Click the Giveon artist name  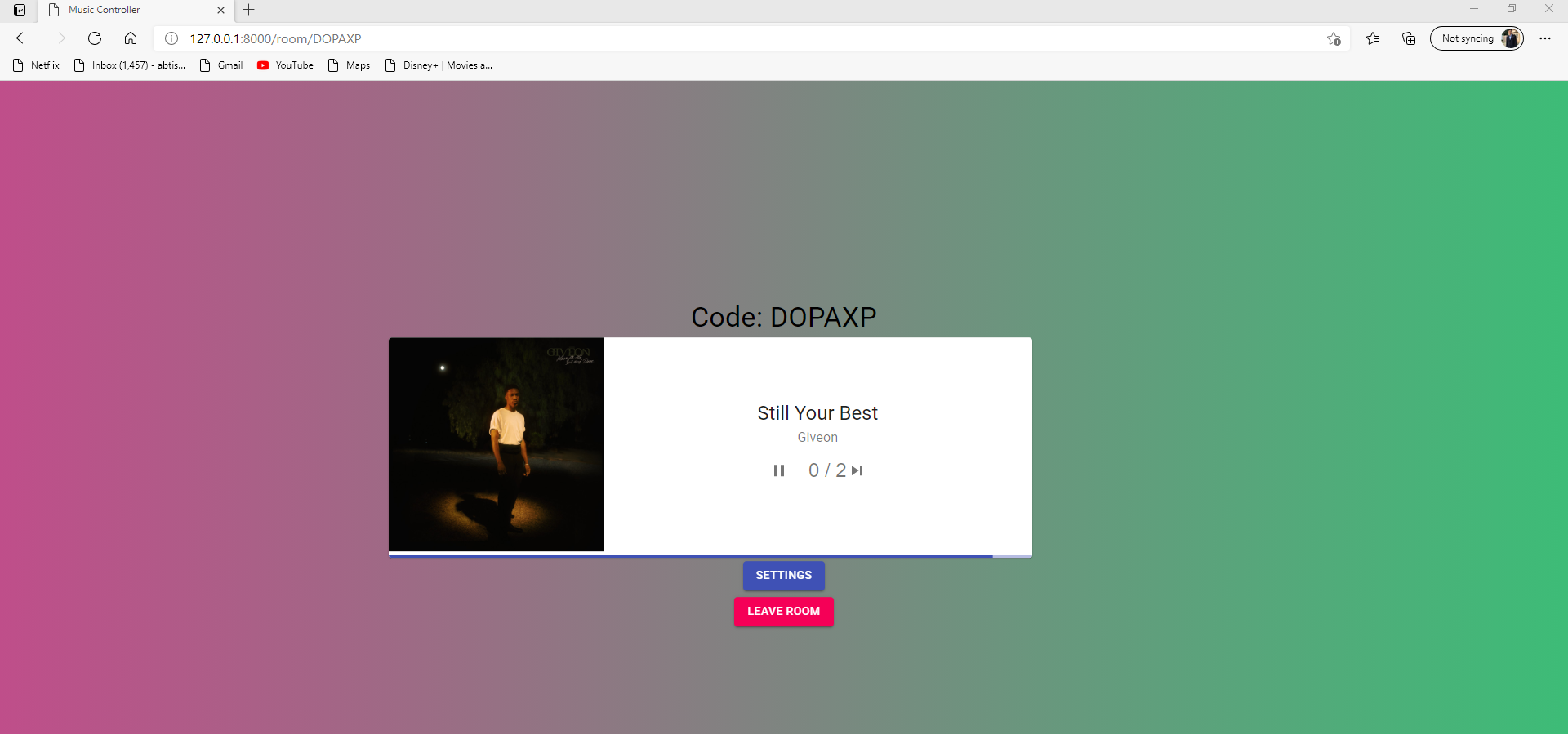tap(817, 438)
